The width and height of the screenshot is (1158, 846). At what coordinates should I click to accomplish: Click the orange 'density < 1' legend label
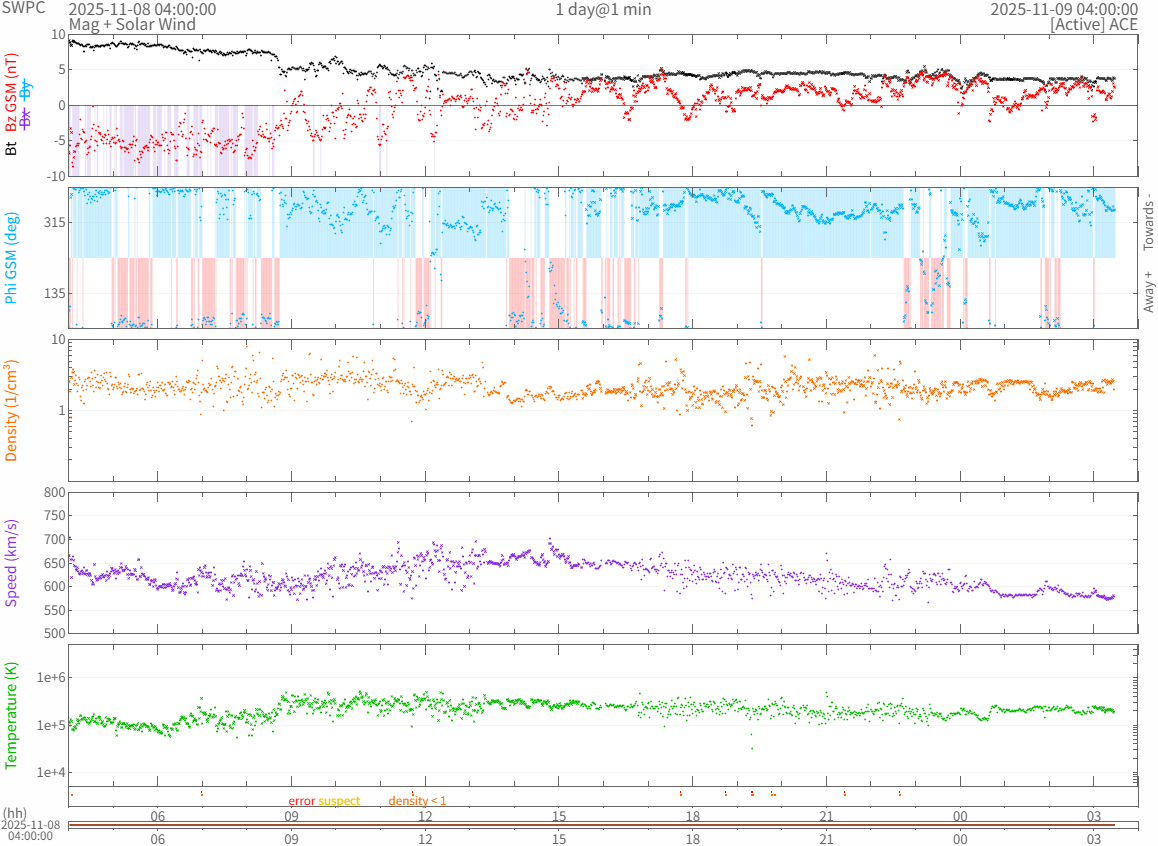(417, 801)
